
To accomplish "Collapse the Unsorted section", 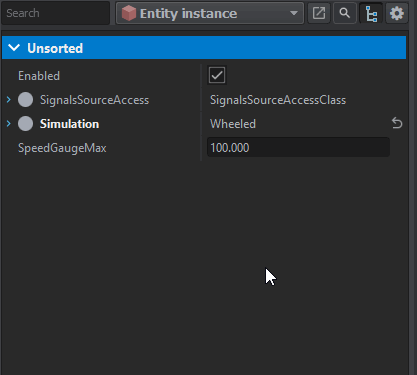I will click(14, 48).
